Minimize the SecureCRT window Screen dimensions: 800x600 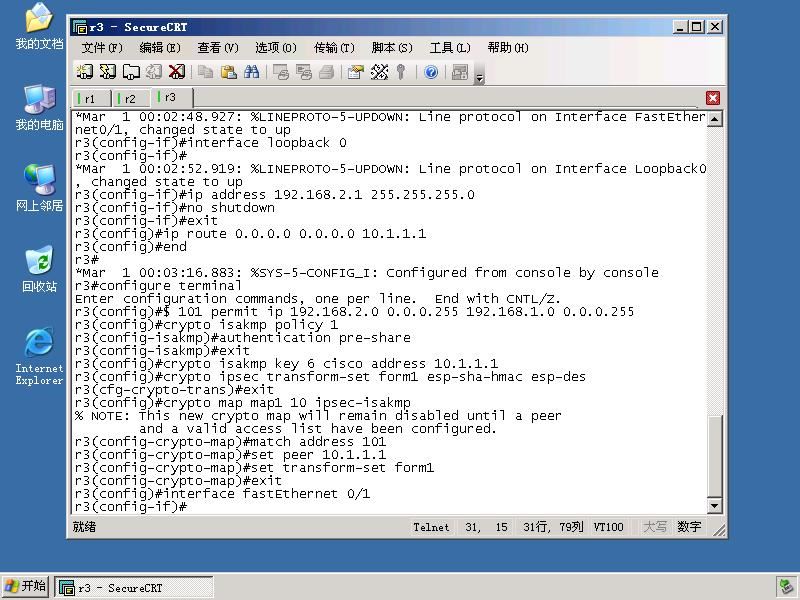pos(679,27)
